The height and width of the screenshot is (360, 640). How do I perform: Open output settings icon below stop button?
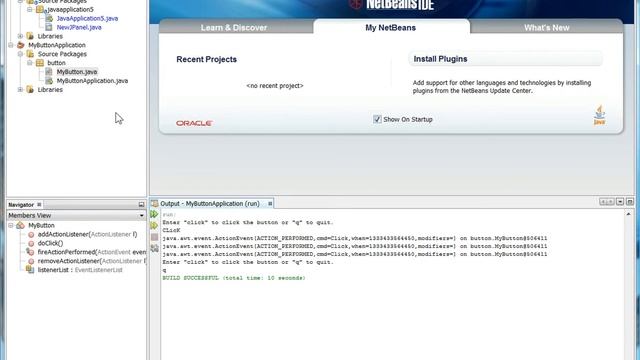coord(154,248)
